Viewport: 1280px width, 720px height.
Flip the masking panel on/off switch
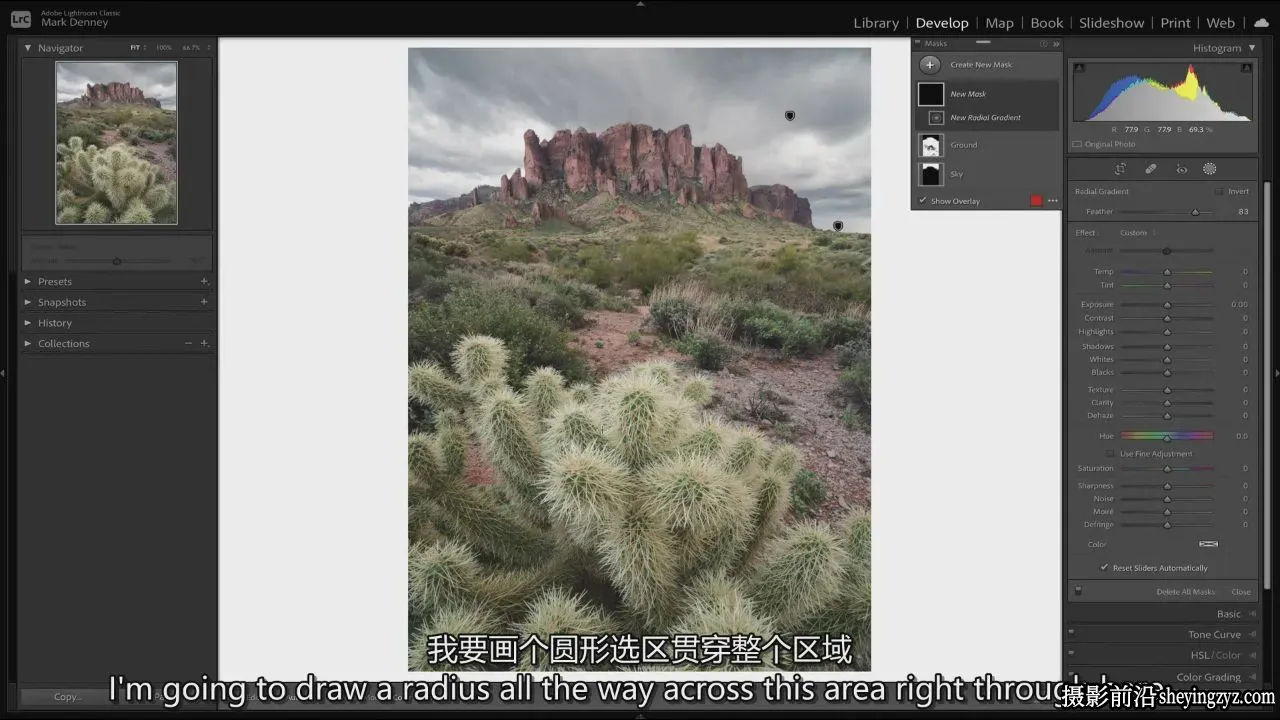tap(1078, 591)
